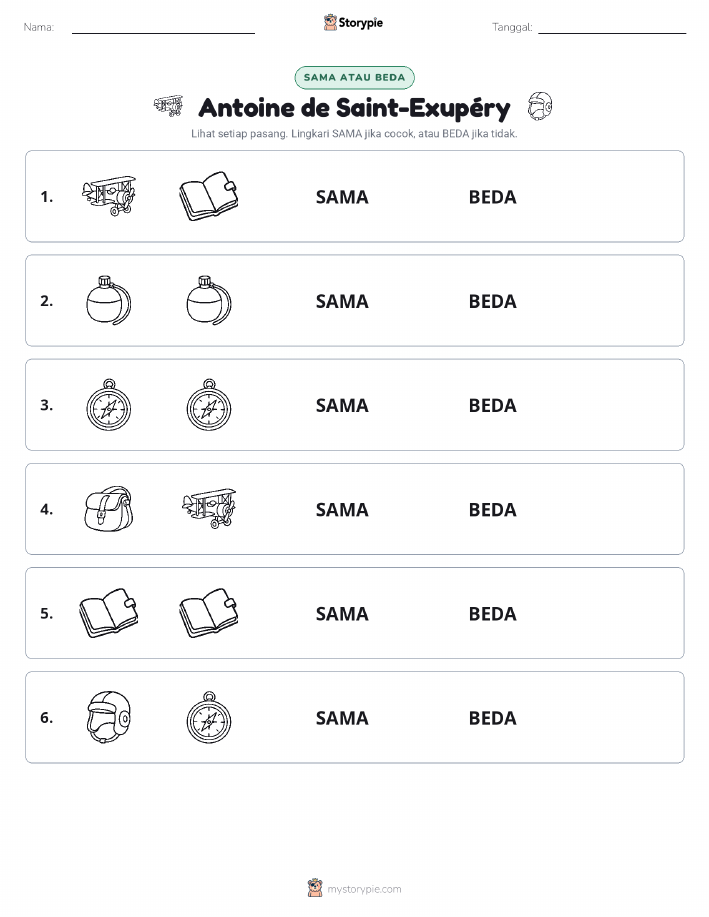Screen dimensions: 709x917
Task: Select BEDA for question 4
Action: tap(493, 509)
